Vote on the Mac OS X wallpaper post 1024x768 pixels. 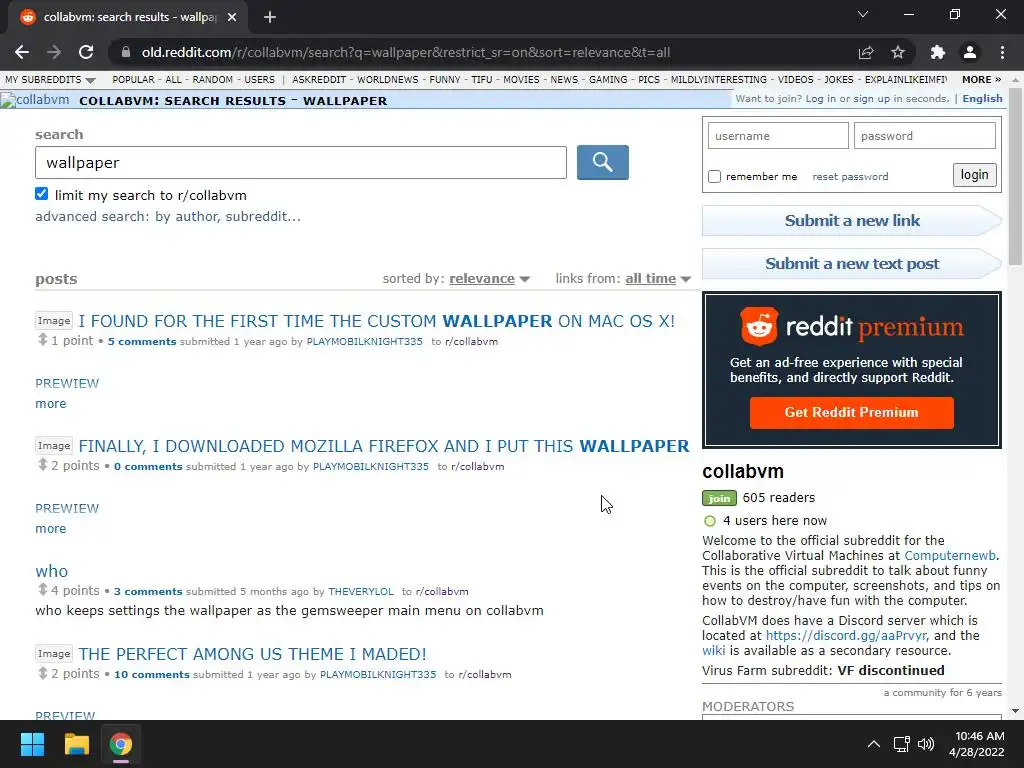42,340
